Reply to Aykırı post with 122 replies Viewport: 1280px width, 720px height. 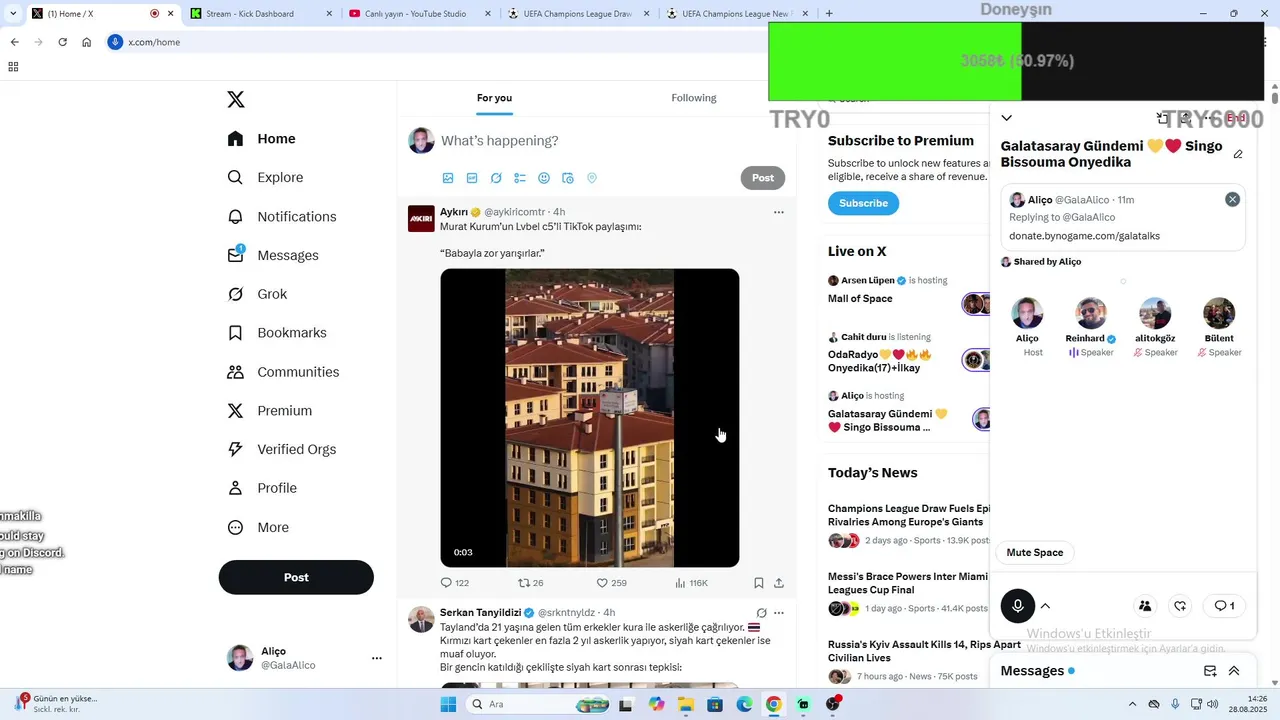455,583
